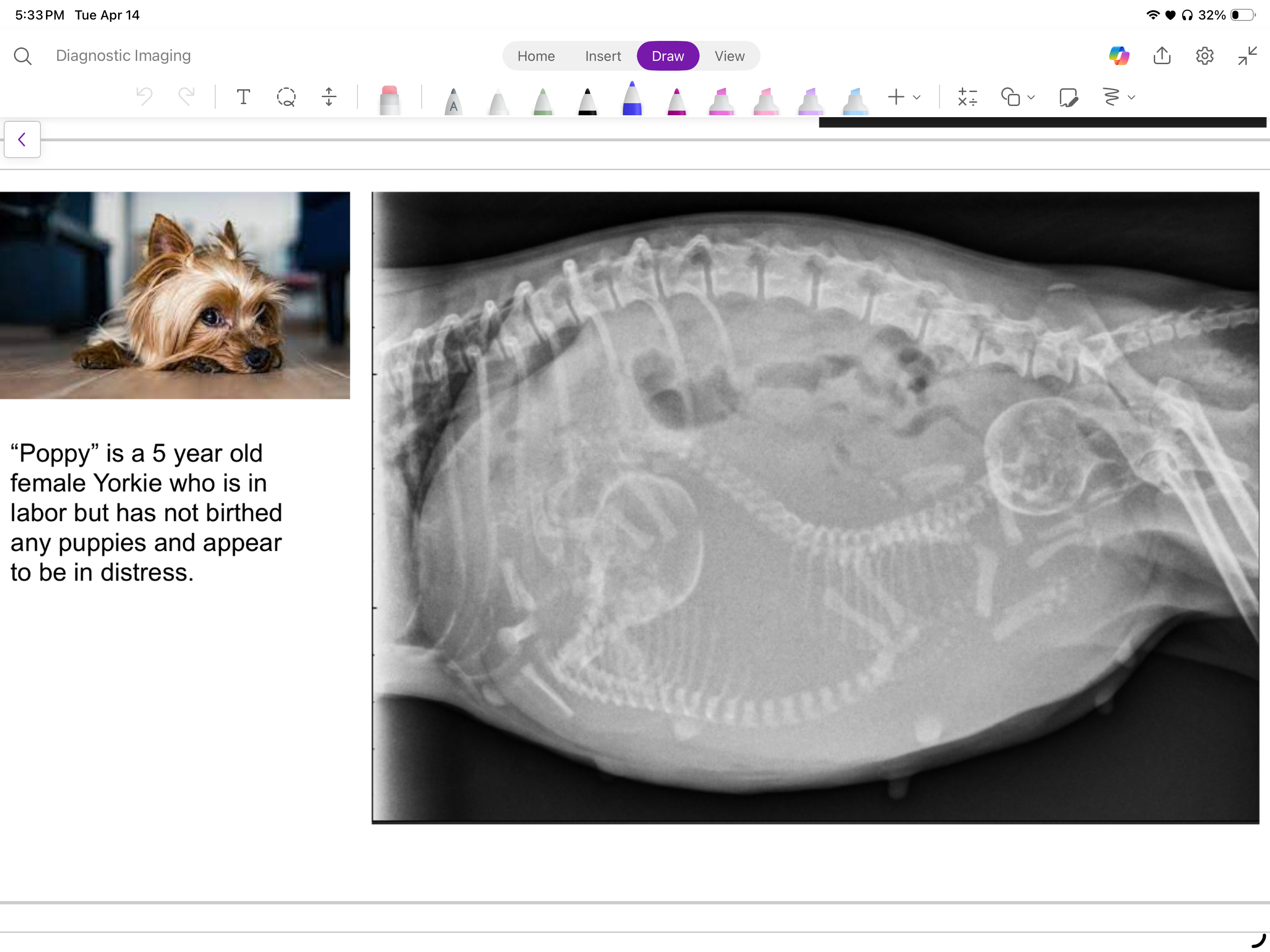Select the Text tool
Viewport: 1270px width, 952px height.
coord(244,97)
